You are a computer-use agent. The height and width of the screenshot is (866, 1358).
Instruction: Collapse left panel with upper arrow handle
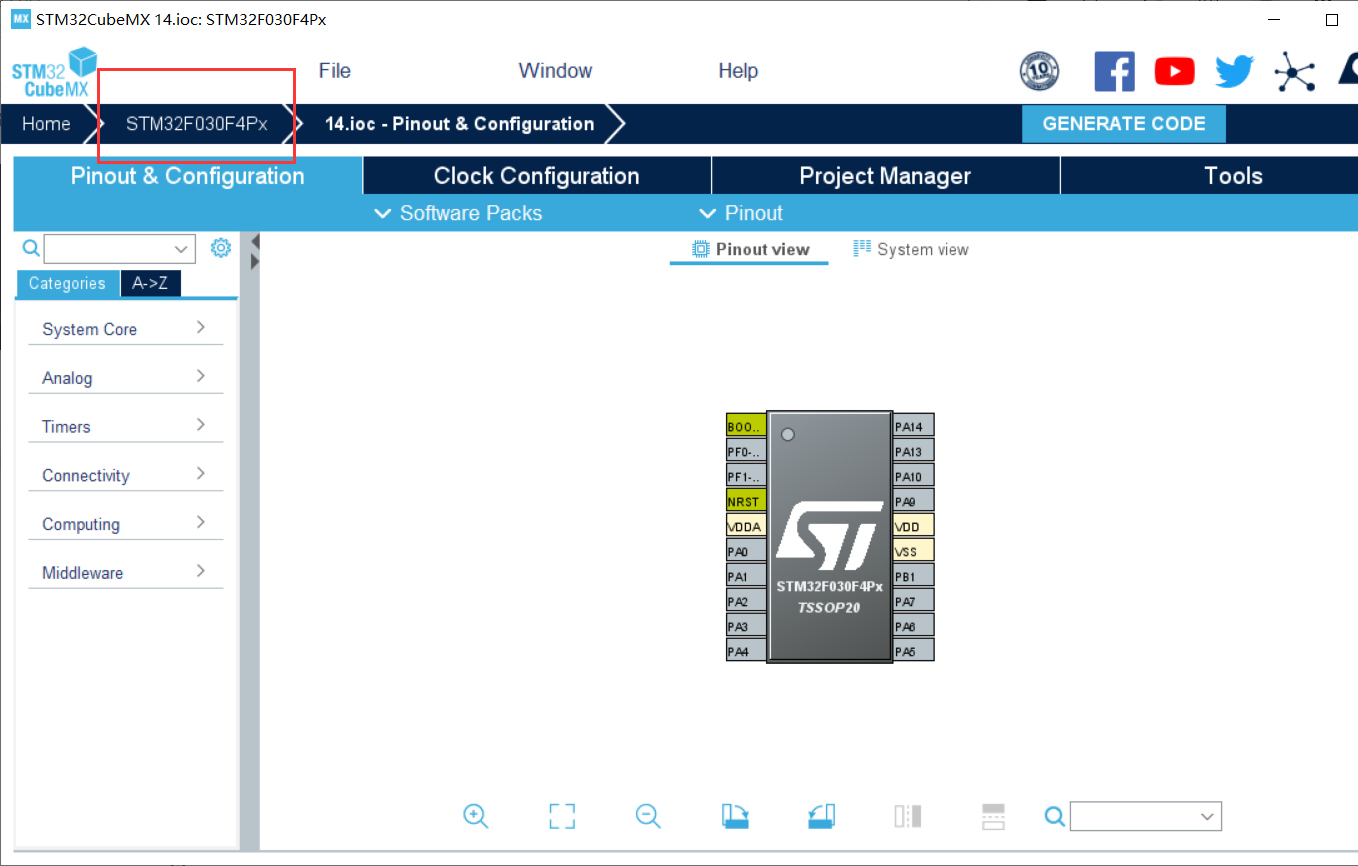pos(255,241)
